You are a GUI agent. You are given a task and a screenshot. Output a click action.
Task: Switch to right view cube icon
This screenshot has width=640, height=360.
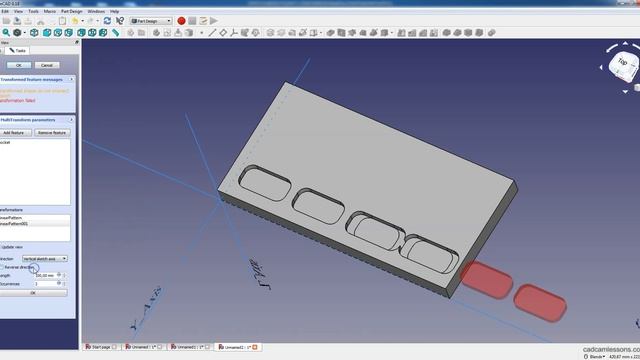(x=69, y=33)
